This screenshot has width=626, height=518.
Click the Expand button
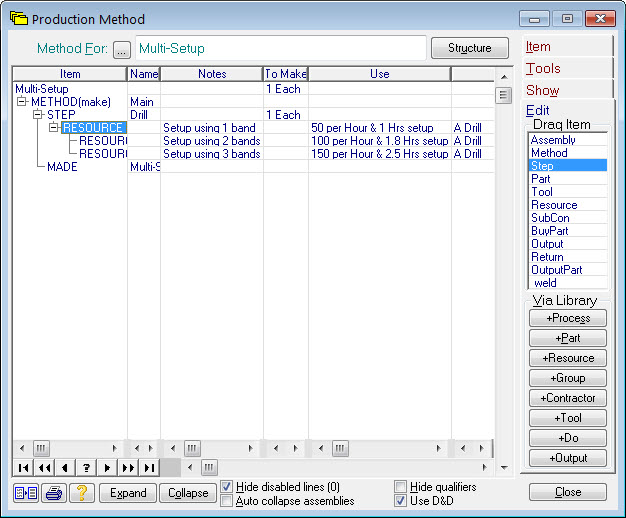pos(128,493)
